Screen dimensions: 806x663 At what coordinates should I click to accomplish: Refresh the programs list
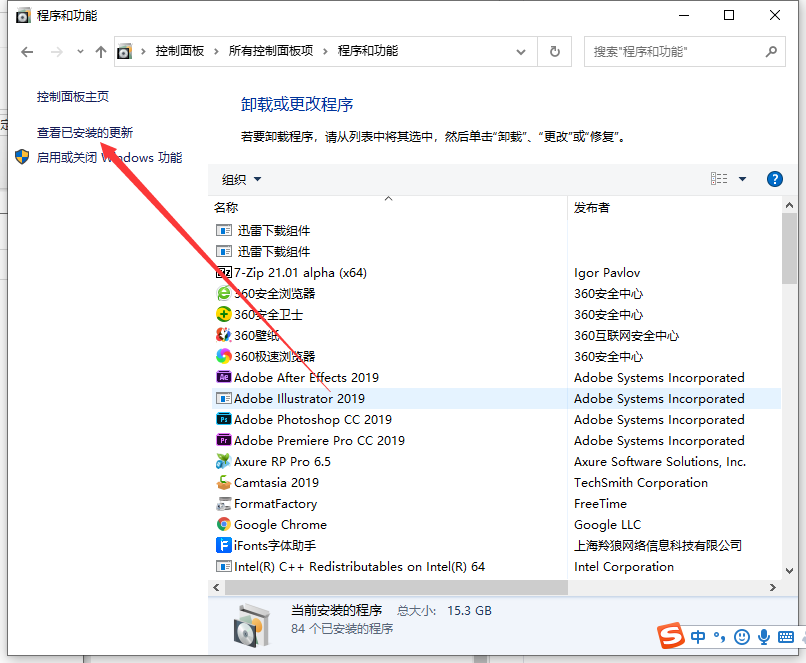pyautogui.click(x=555, y=51)
